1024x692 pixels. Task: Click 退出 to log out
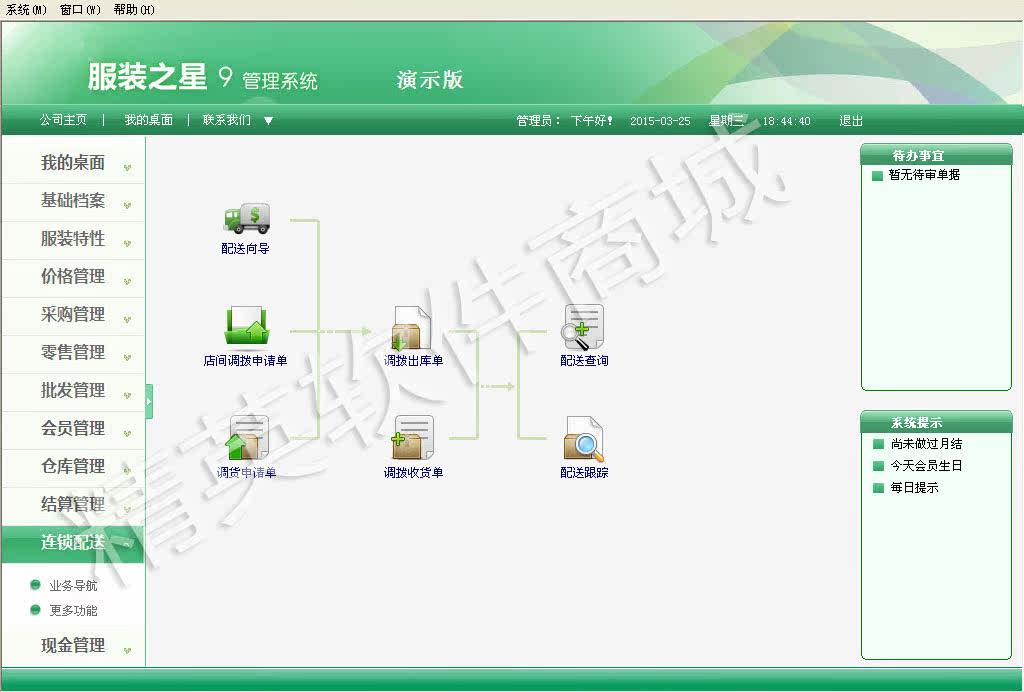[x=851, y=121]
